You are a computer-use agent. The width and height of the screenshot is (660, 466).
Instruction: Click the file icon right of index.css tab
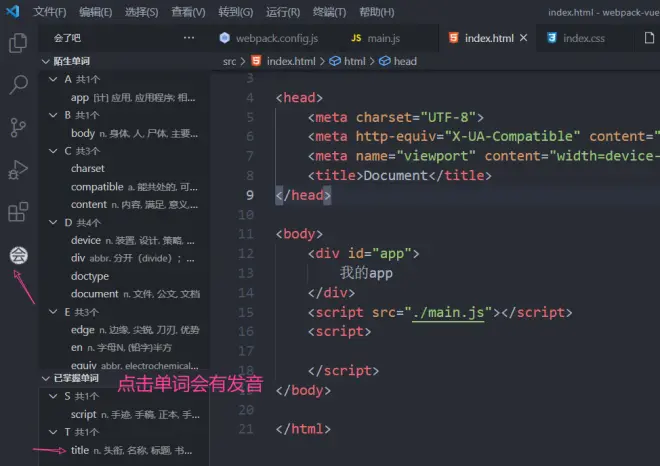coord(649,38)
